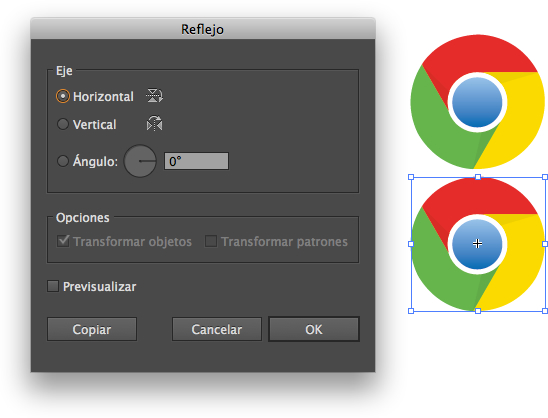This screenshot has height=418, width=548.
Task: Select the Horizontal axis radio button
Action: click(x=63, y=96)
